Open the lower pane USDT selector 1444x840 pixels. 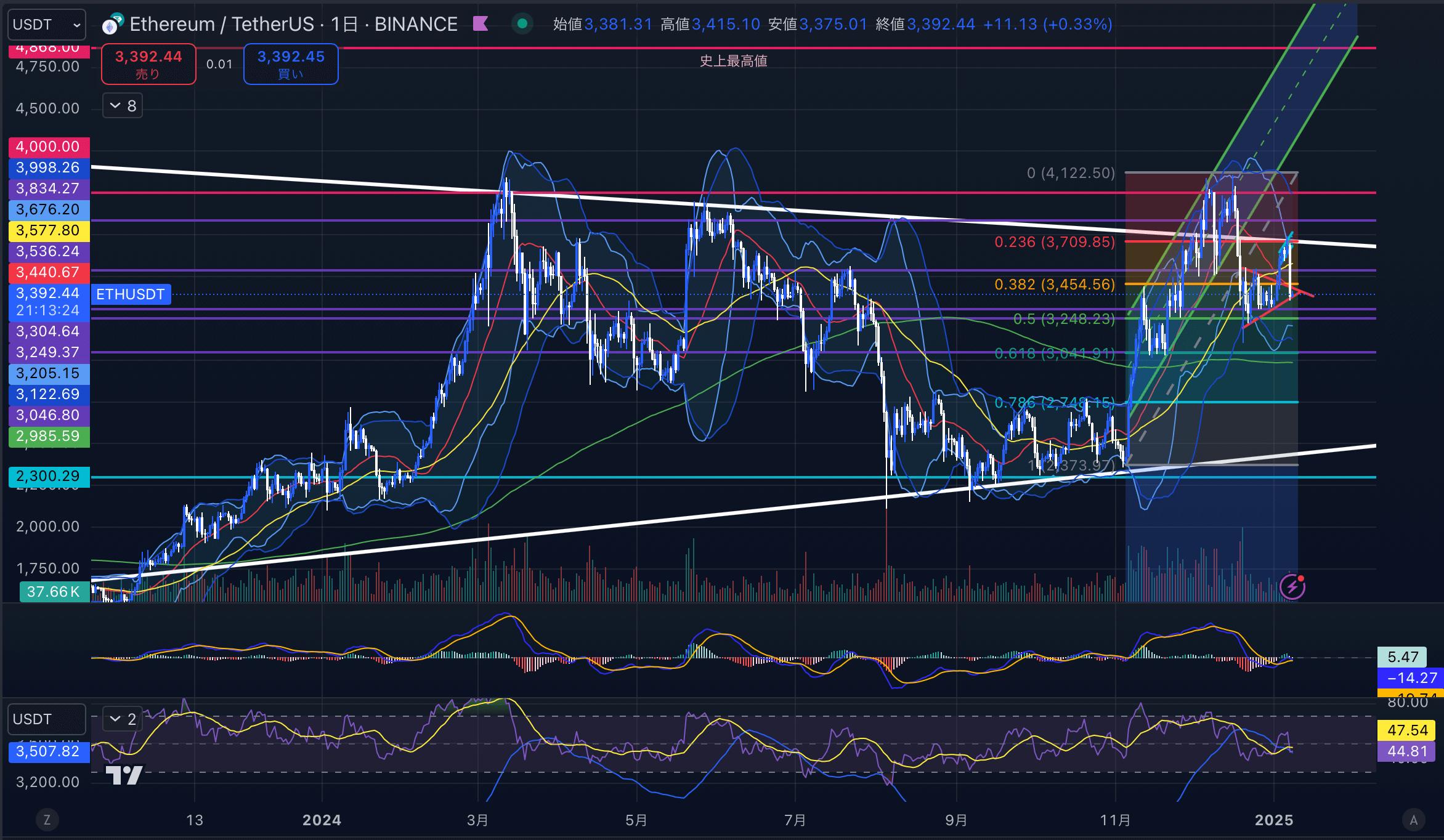click(x=47, y=719)
